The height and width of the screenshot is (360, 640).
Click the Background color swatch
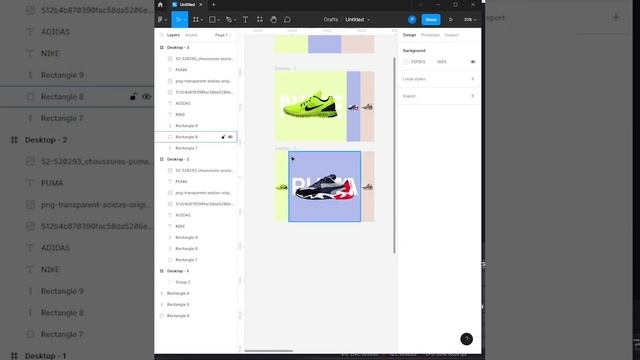[406, 62]
